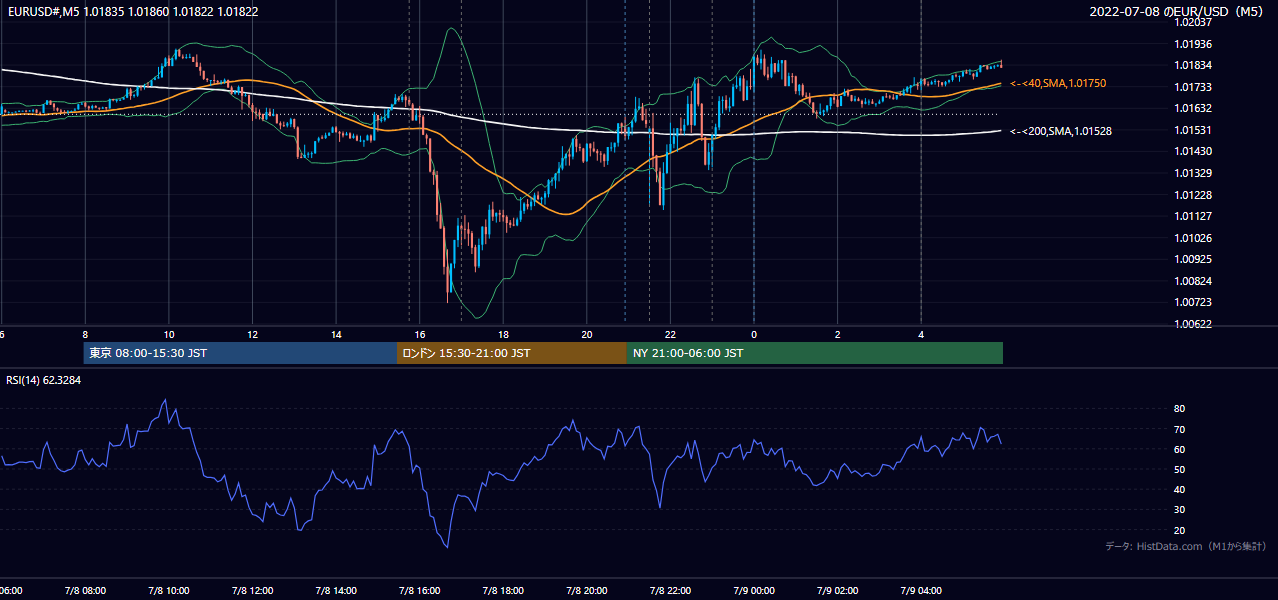The height and width of the screenshot is (600, 1278).
Task: Click the 7/9 04:00 bottom time label
Action: 921,591
